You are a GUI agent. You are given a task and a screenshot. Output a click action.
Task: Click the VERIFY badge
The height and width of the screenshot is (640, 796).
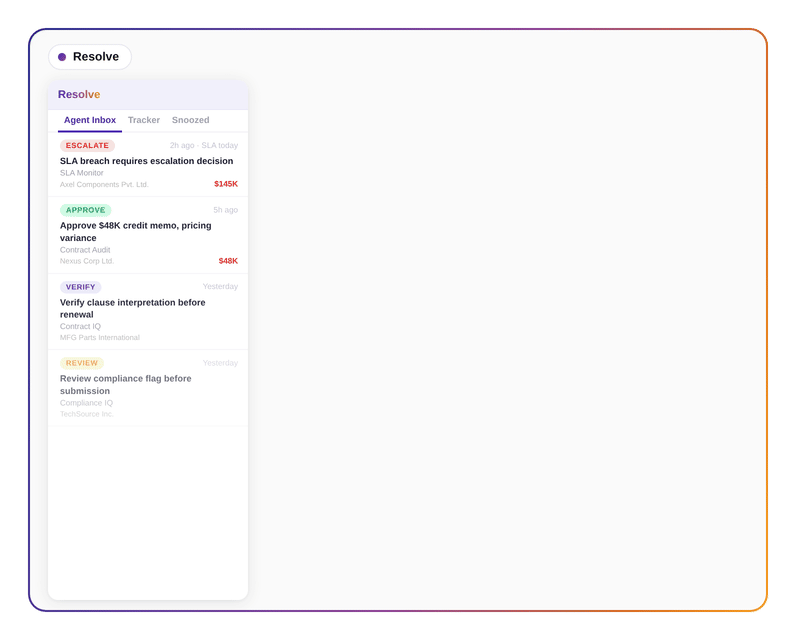tap(81, 287)
